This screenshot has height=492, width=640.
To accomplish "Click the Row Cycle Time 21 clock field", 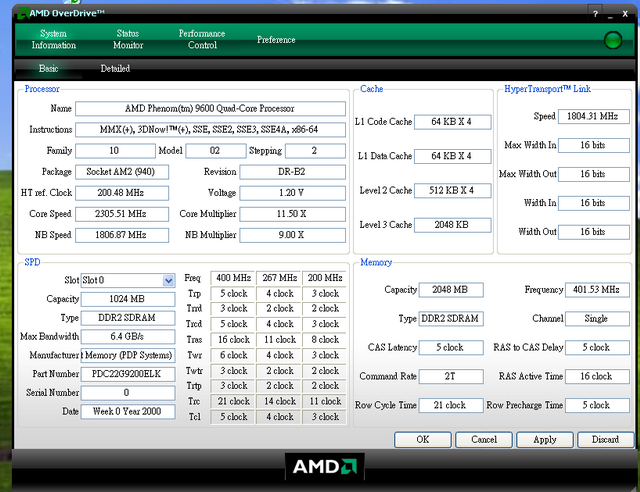I will tap(451, 405).
